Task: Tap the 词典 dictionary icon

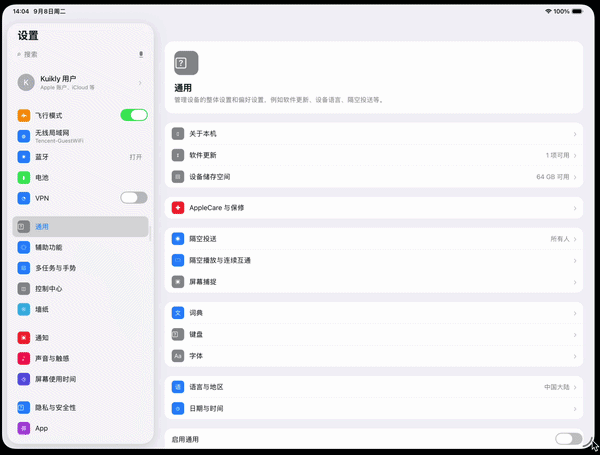Action: (178, 313)
